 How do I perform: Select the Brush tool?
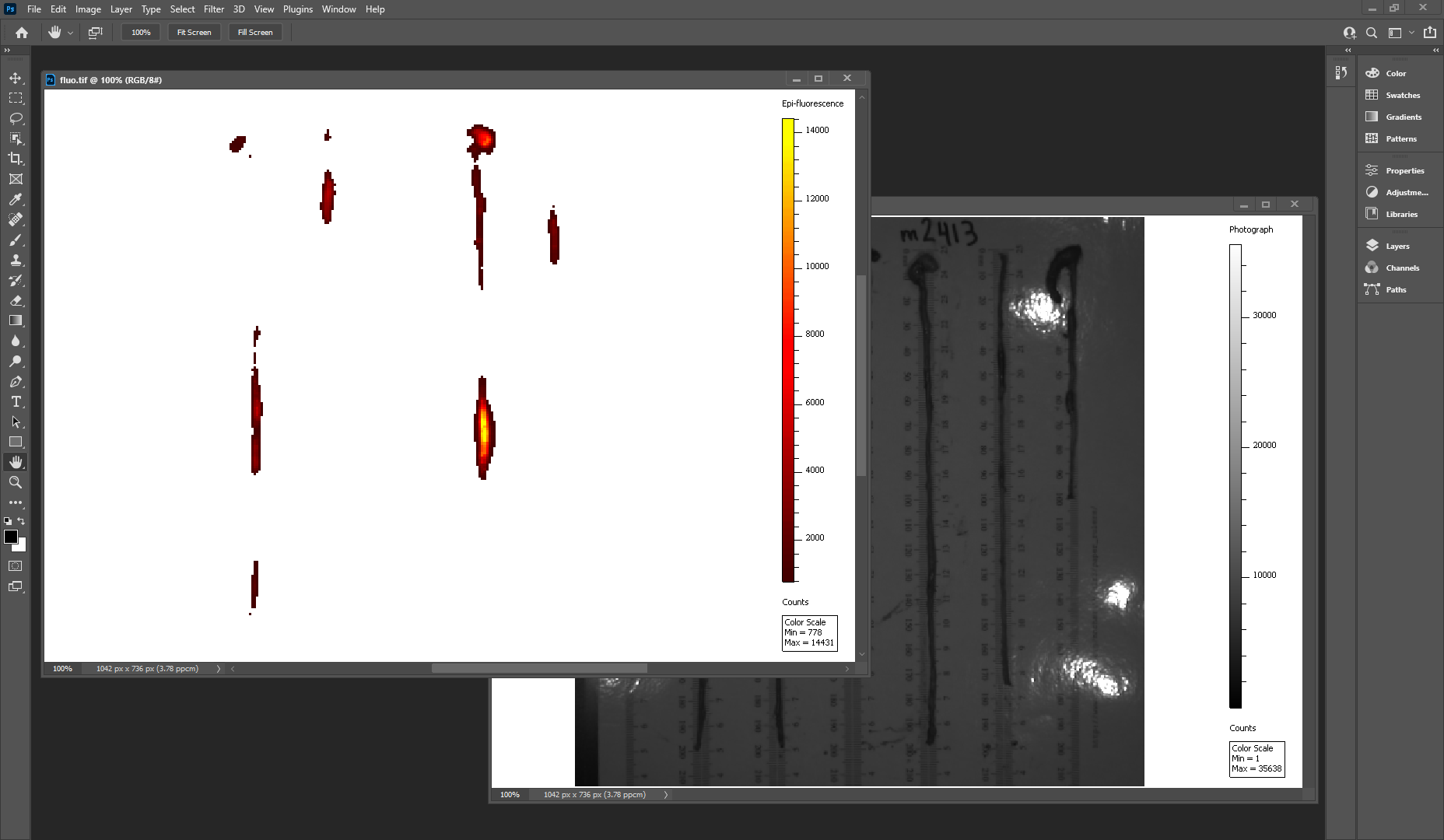[16, 240]
